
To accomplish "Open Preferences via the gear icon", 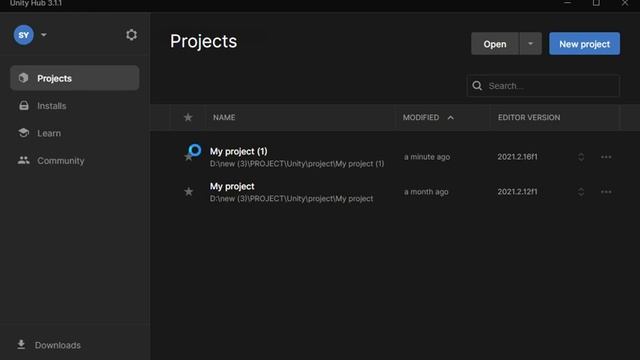I will pos(131,35).
